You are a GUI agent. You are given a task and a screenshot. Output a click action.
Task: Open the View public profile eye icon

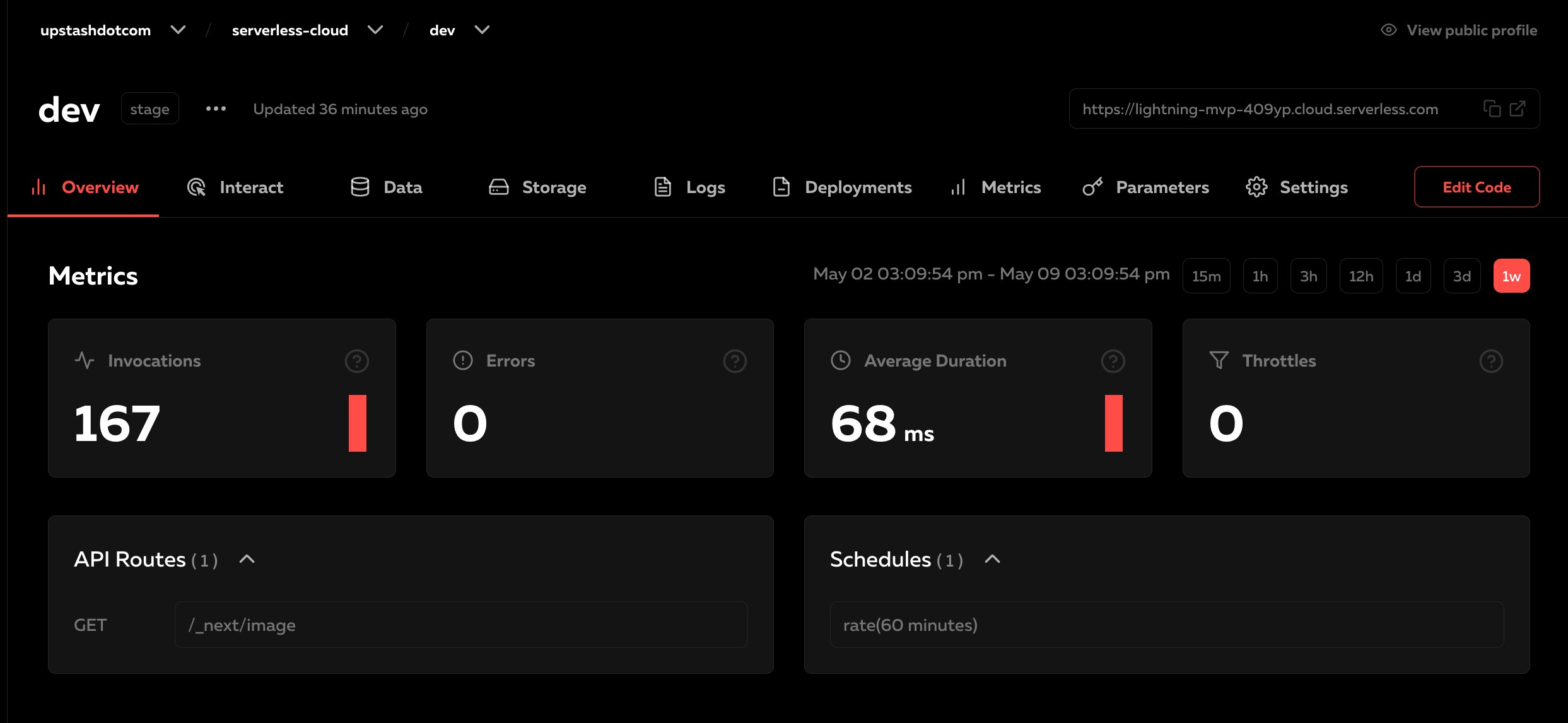[x=1388, y=30]
